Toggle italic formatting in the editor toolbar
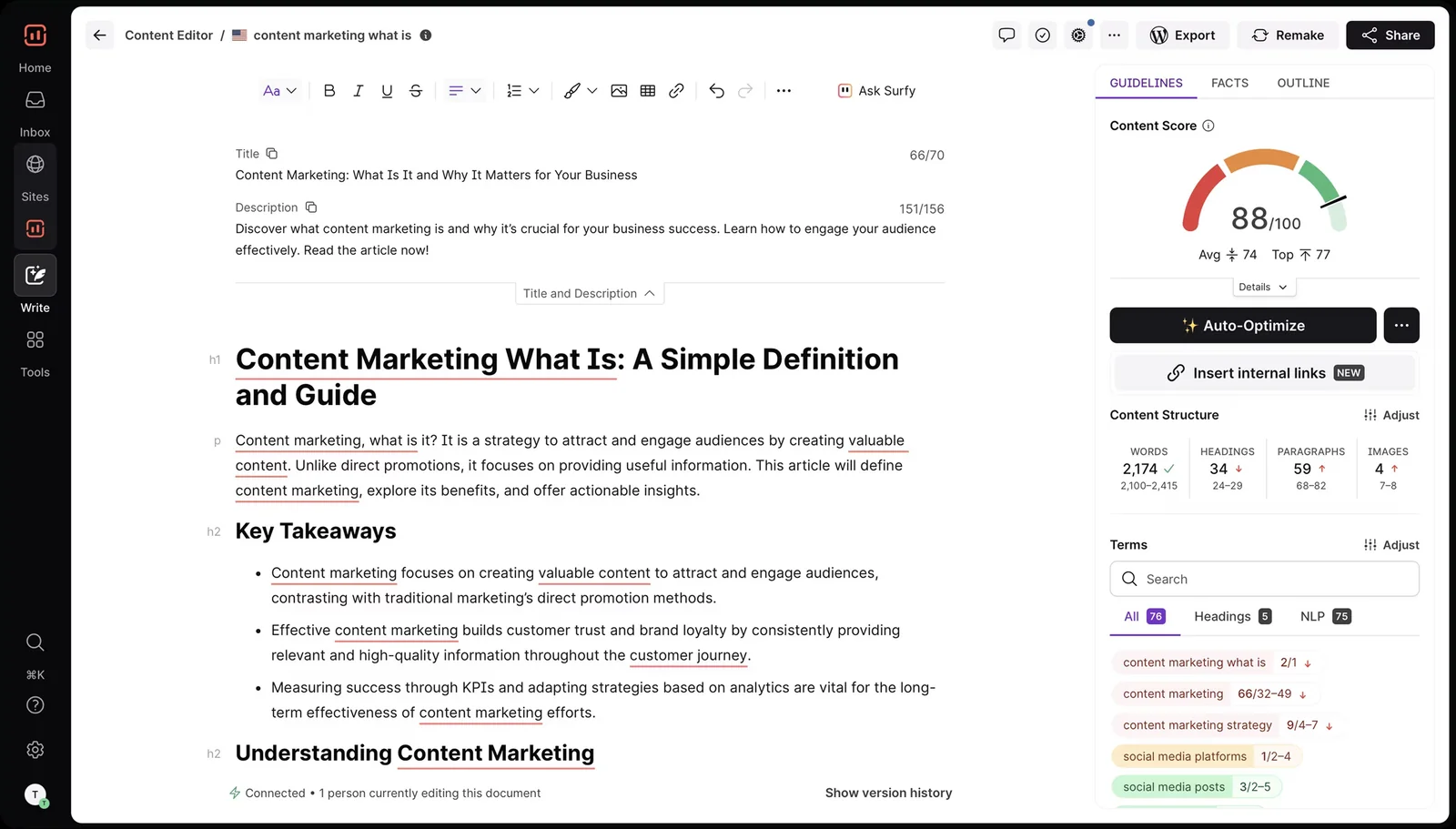Screen dimensions: 1456x829 pos(358,90)
